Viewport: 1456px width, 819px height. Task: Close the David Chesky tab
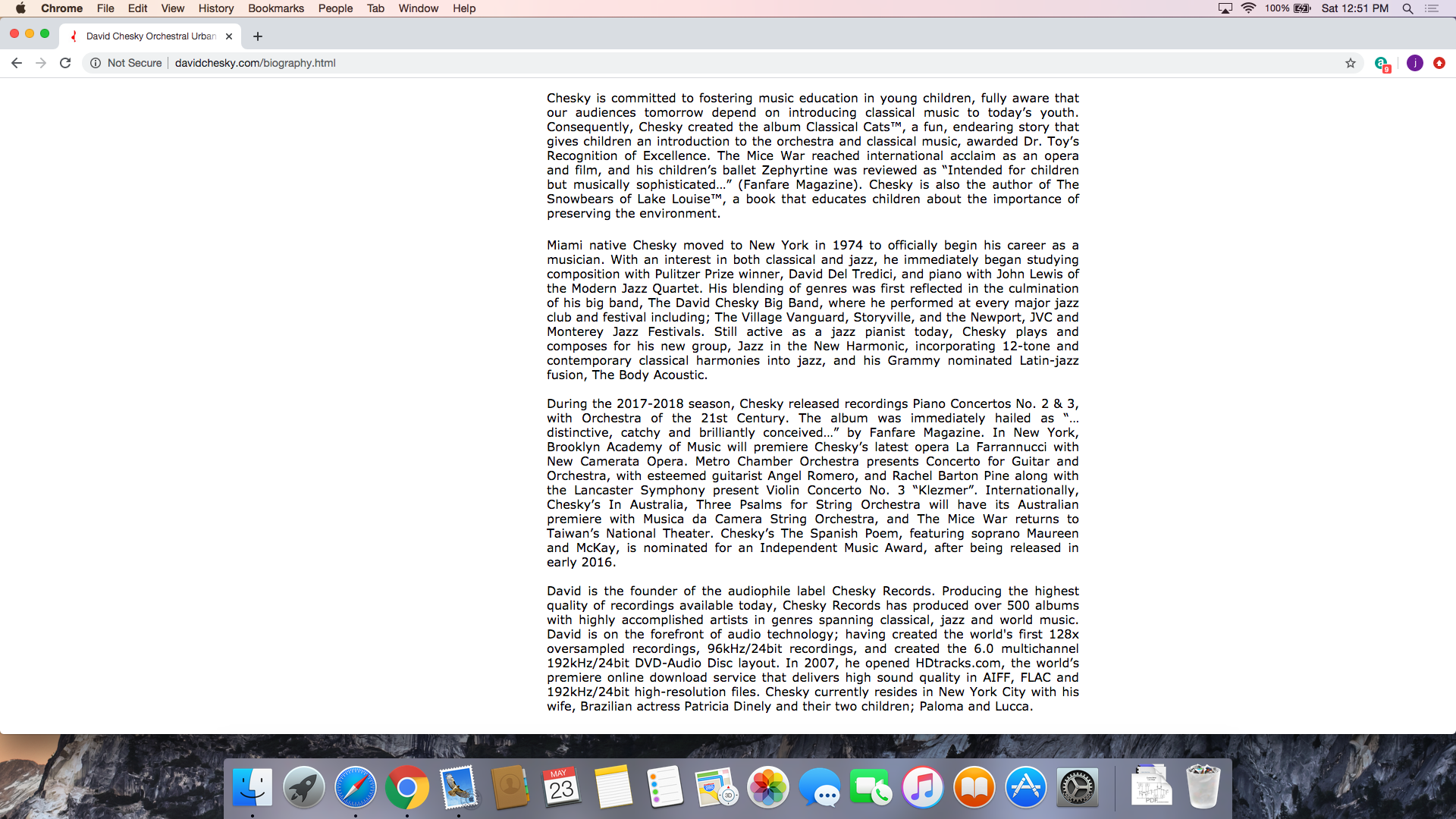(x=229, y=36)
